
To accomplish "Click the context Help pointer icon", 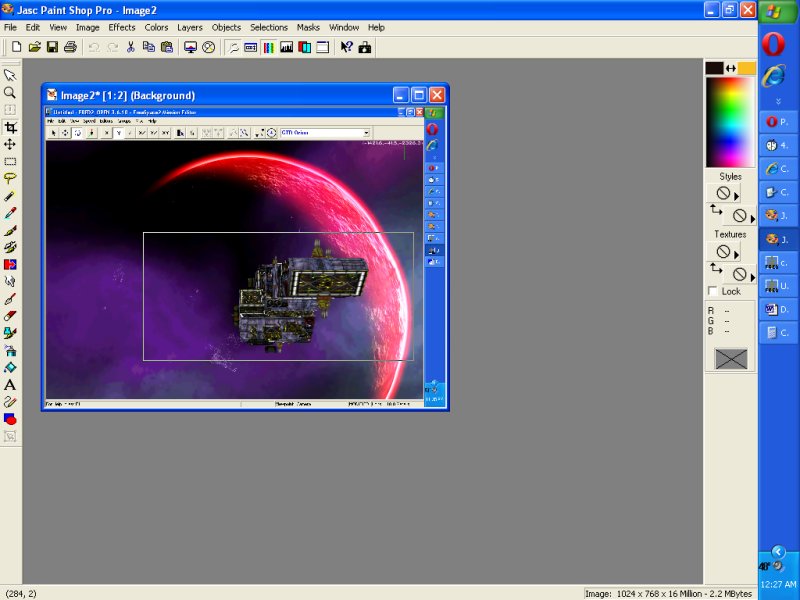I will click(x=346, y=47).
